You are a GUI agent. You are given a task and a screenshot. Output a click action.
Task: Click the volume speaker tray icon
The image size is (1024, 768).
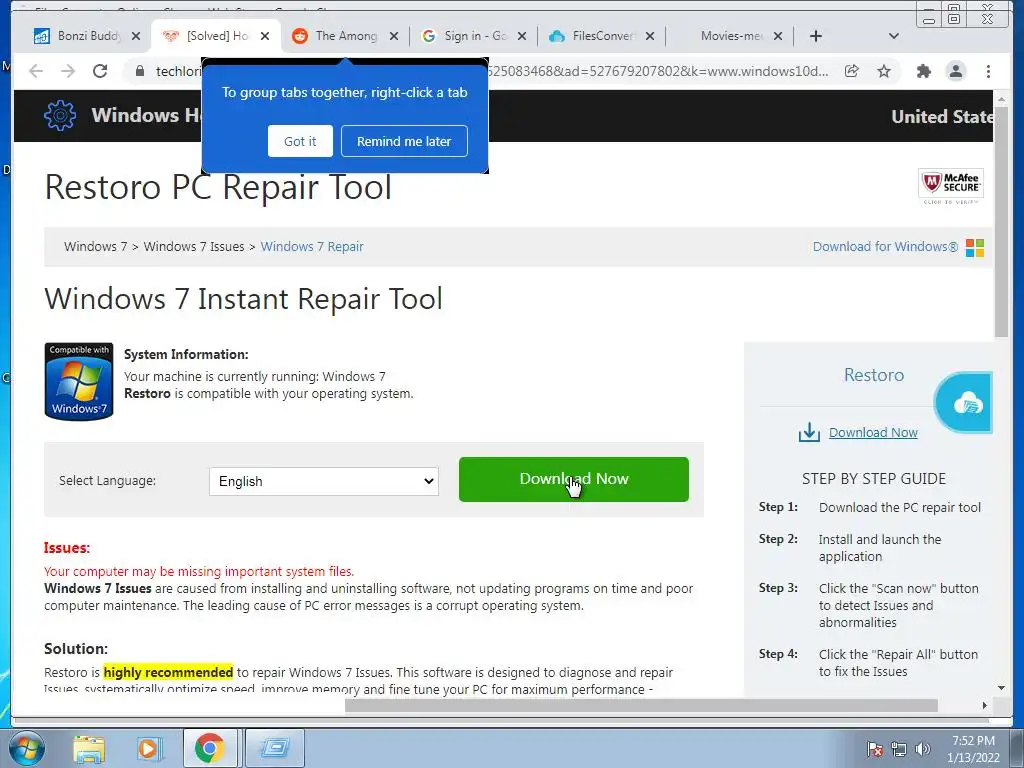pyautogui.click(x=922, y=749)
